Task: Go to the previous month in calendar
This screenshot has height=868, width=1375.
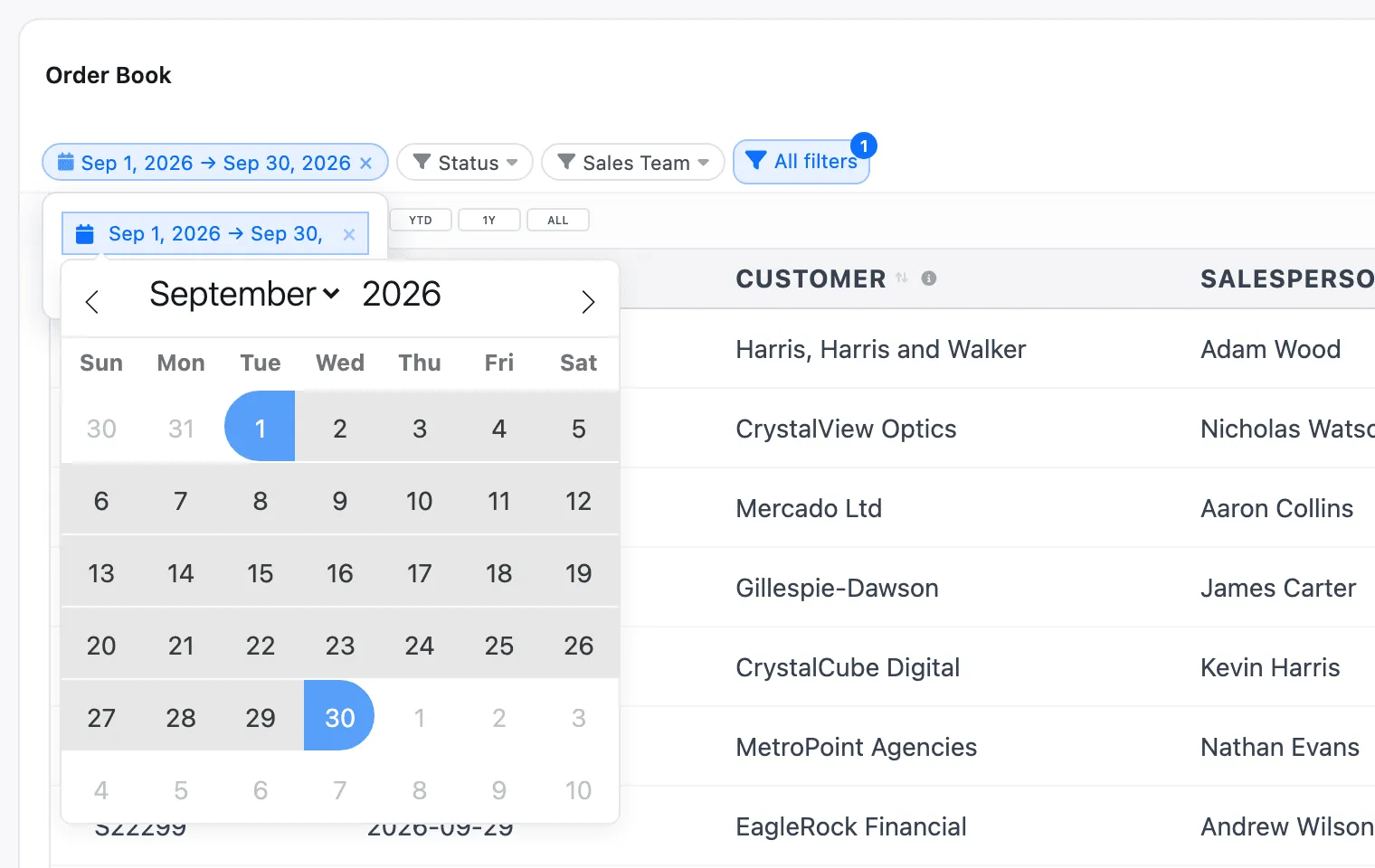Action: (x=91, y=301)
